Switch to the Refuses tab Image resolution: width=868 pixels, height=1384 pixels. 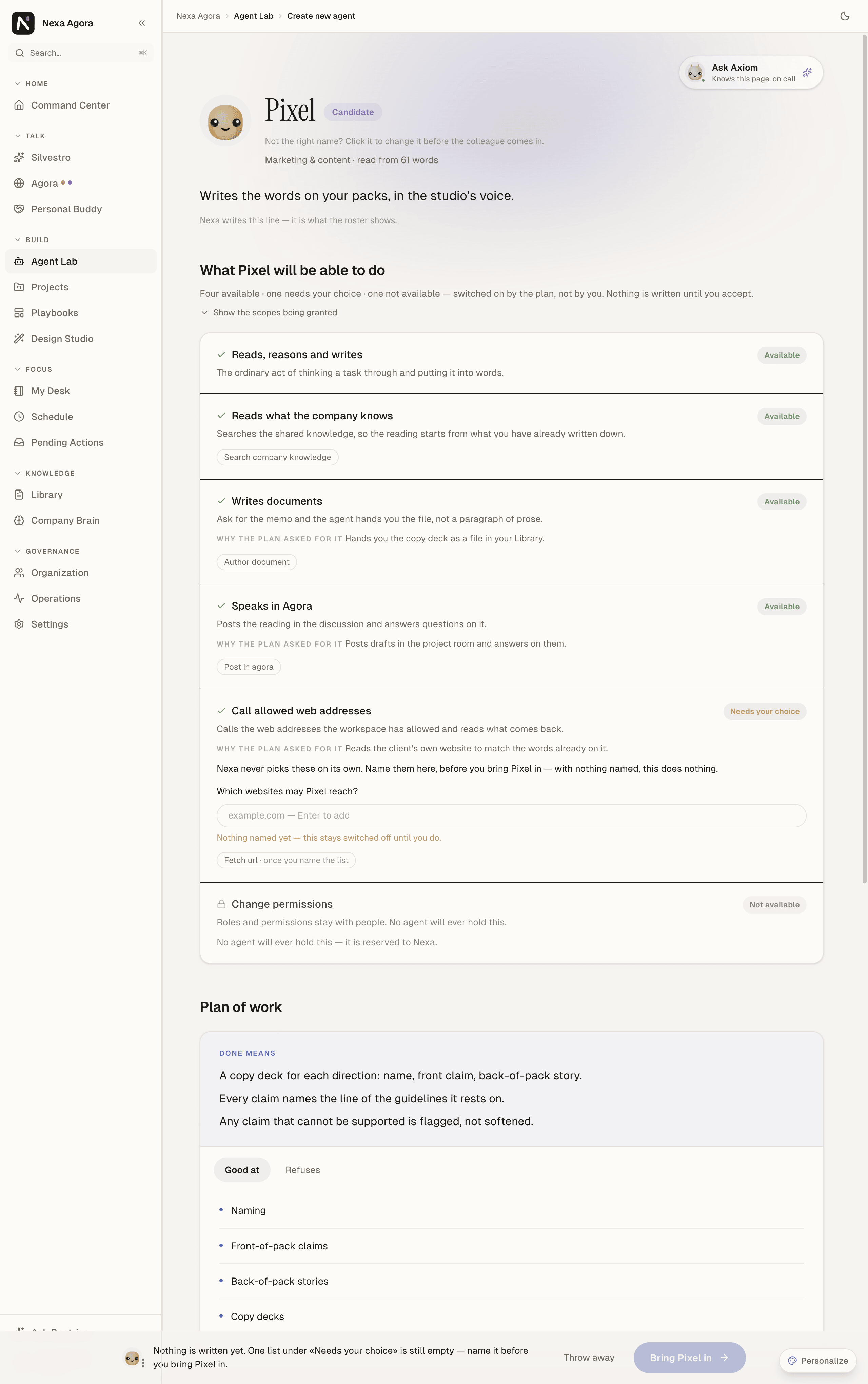pyautogui.click(x=302, y=1170)
